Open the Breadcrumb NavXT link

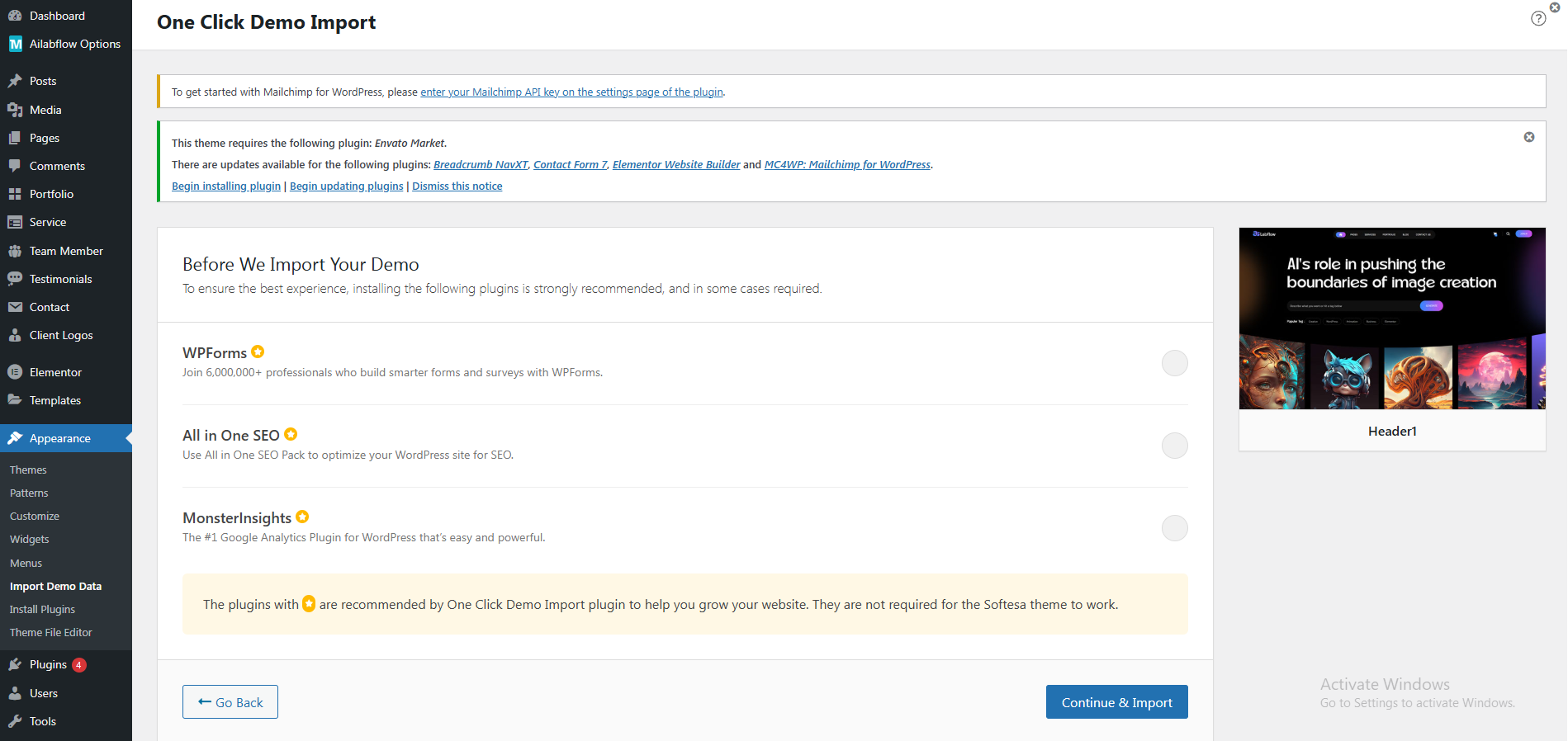tap(481, 164)
